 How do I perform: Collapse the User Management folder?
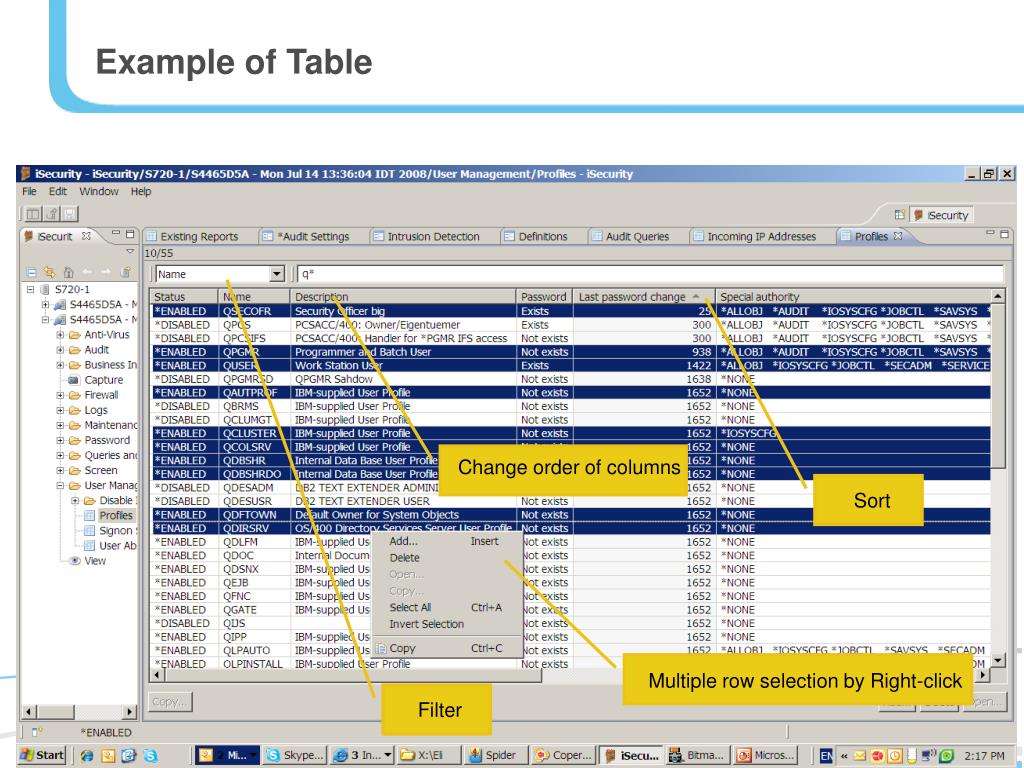[60, 485]
